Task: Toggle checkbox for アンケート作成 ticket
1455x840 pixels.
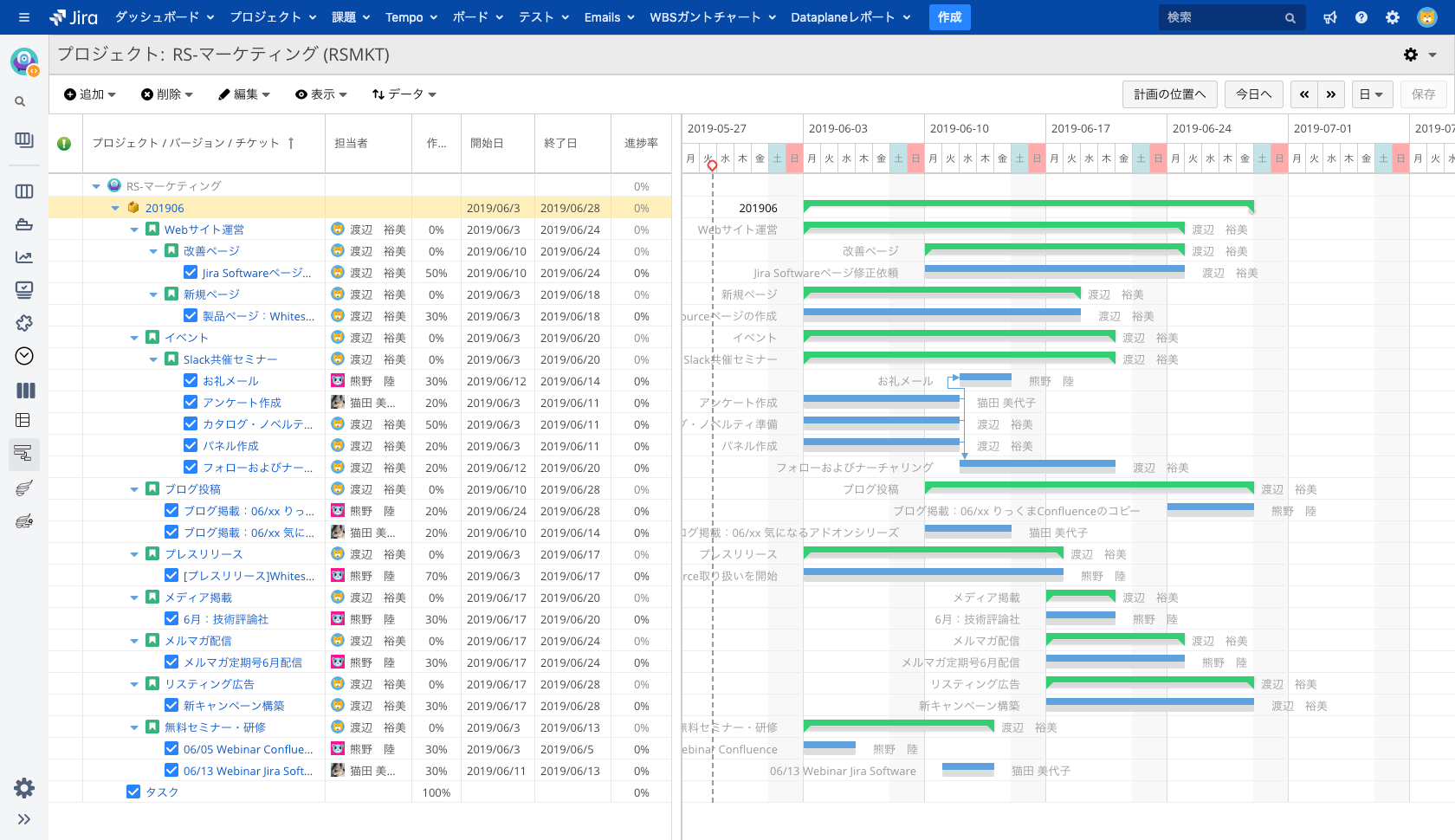Action: [x=191, y=402]
